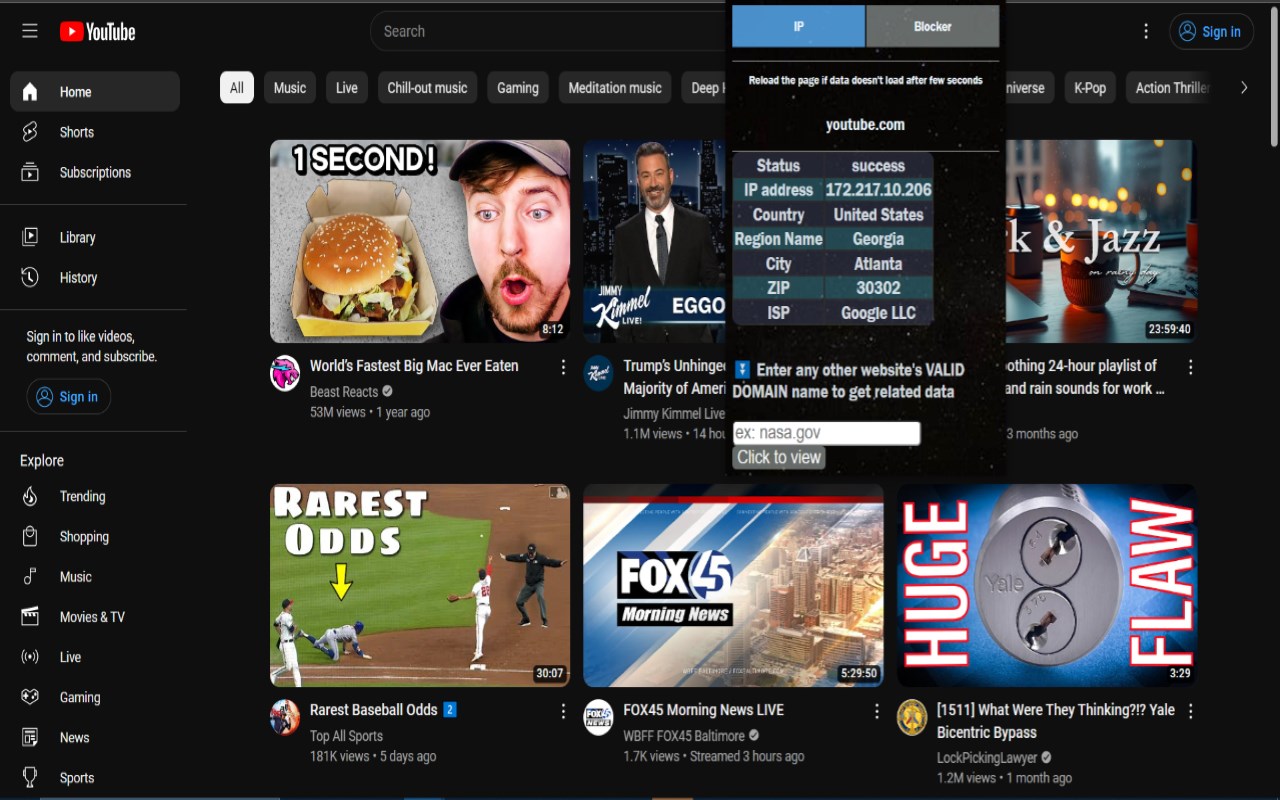This screenshot has width=1280, height=800.
Task: Click the News icon in sidebar
Action: click(x=30, y=737)
